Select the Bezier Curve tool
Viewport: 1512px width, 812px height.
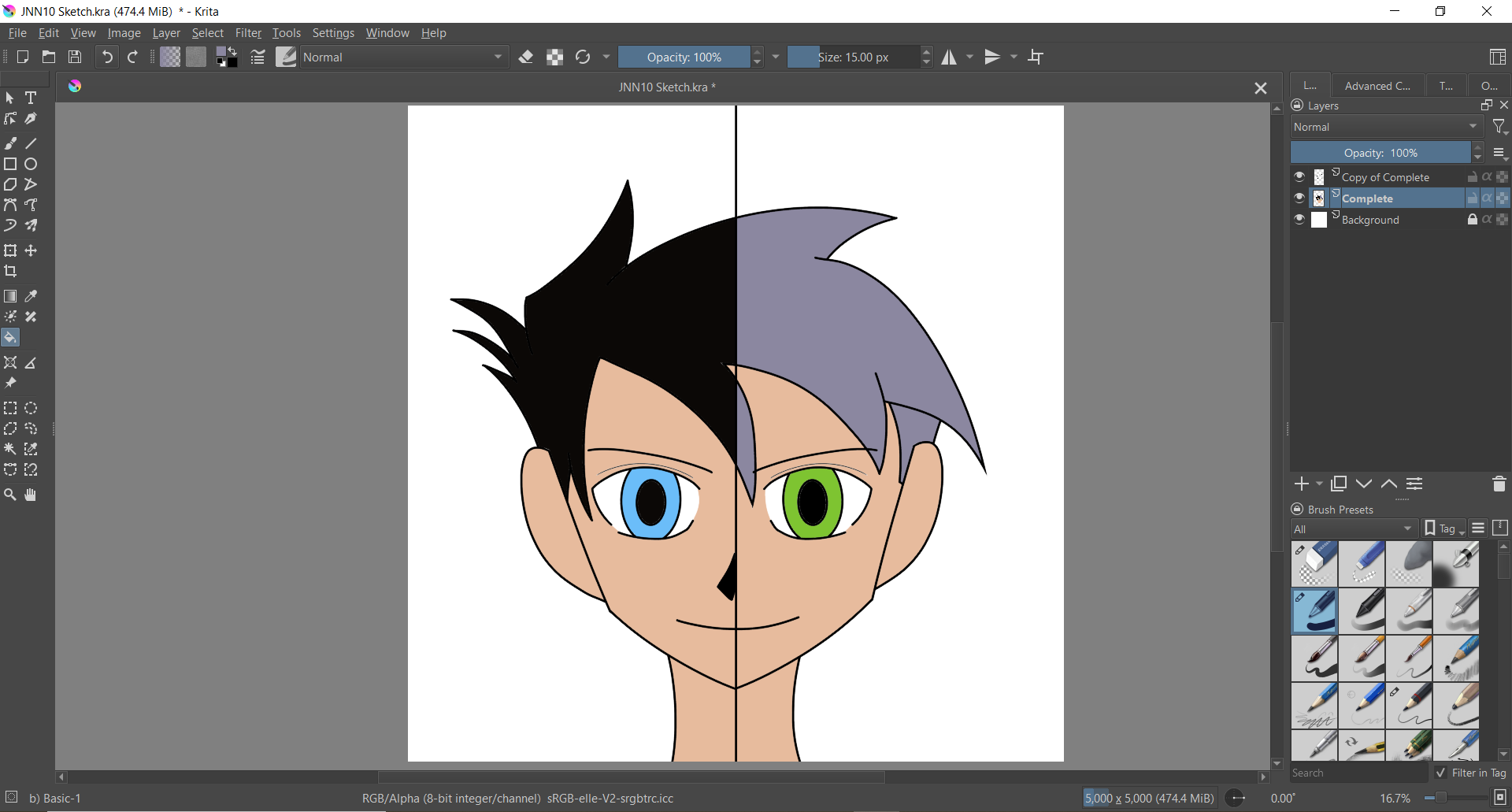point(10,205)
